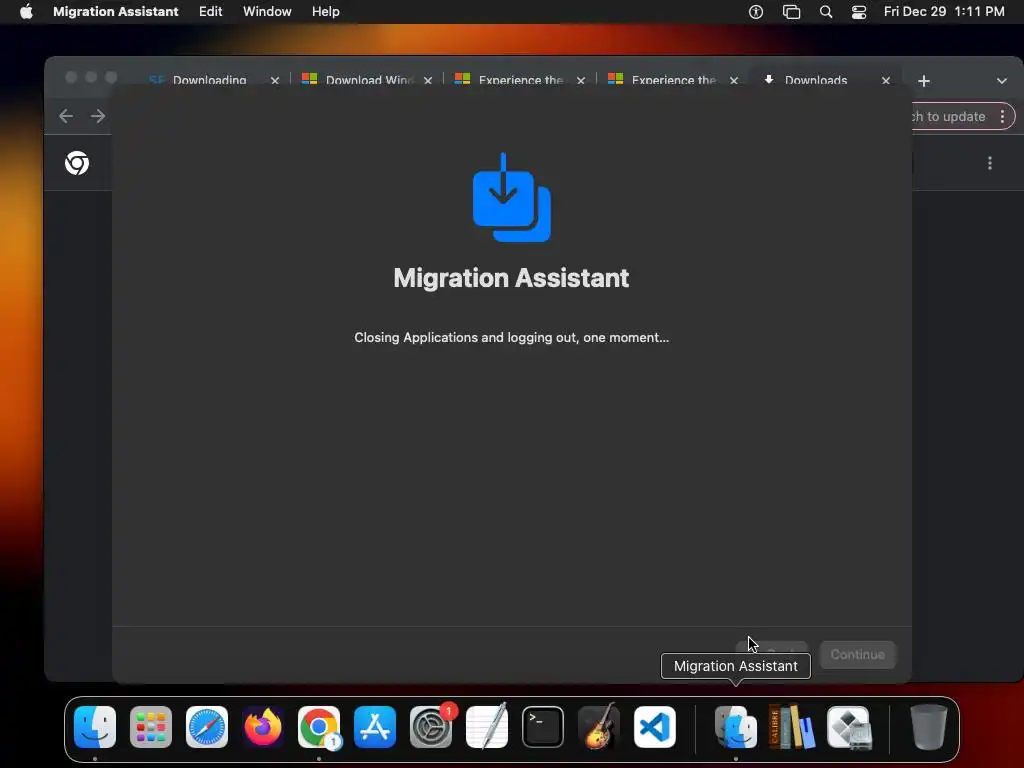Open the Edit menu
The height and width of the screenshot is (768, 1024).
(210, 12)
